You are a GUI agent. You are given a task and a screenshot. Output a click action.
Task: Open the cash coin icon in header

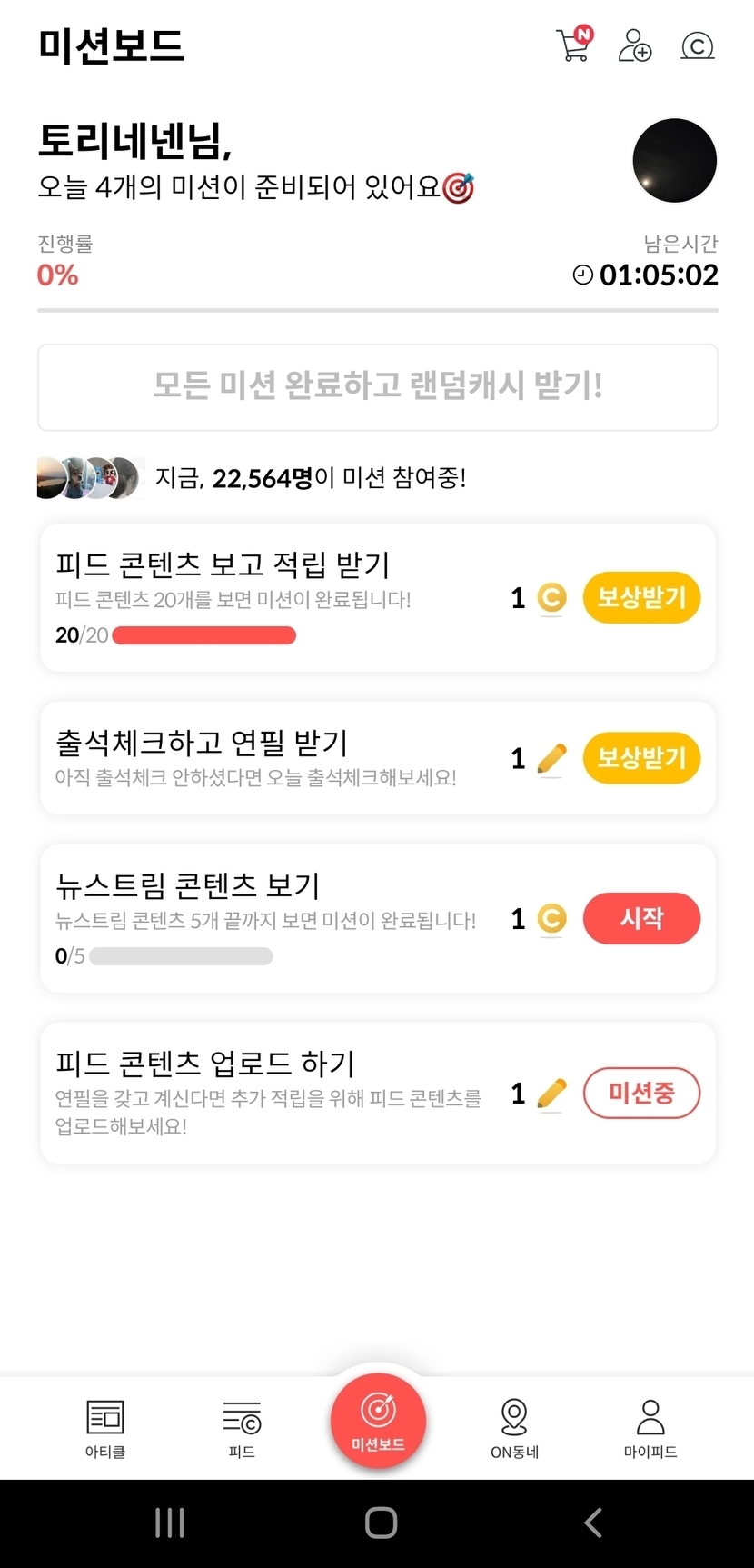[697, 45]
